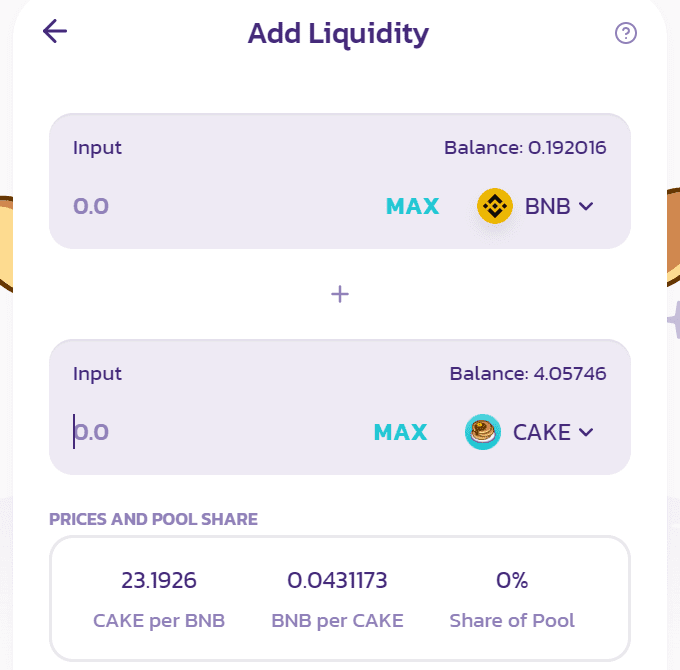This screenshot has width=680, height=670.
Task: Click the Prices and Pool Share heading
Action: click(153, 519)
